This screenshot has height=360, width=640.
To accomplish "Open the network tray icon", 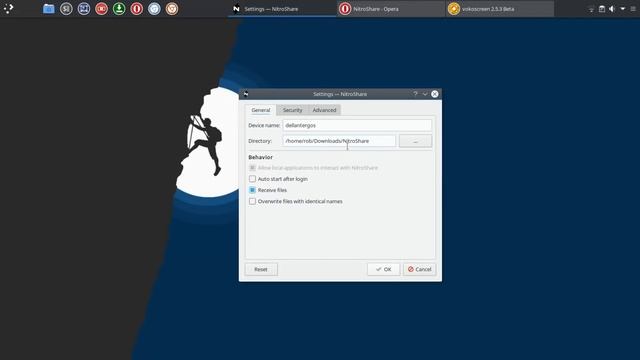I will (x=591, y=9).
